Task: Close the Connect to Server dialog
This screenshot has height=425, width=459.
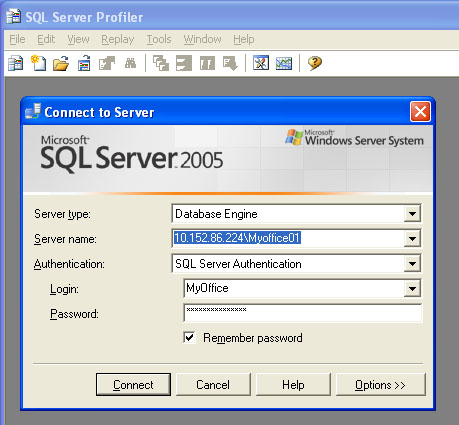Action: (420, 112)
